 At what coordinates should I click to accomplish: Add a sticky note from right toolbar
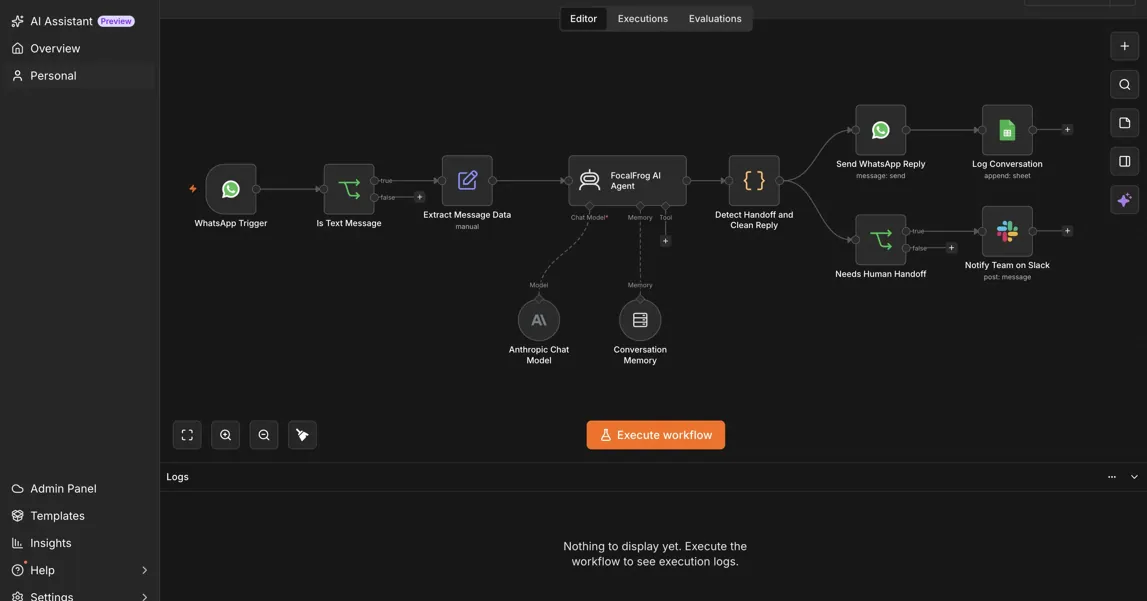click(1124, 123)
